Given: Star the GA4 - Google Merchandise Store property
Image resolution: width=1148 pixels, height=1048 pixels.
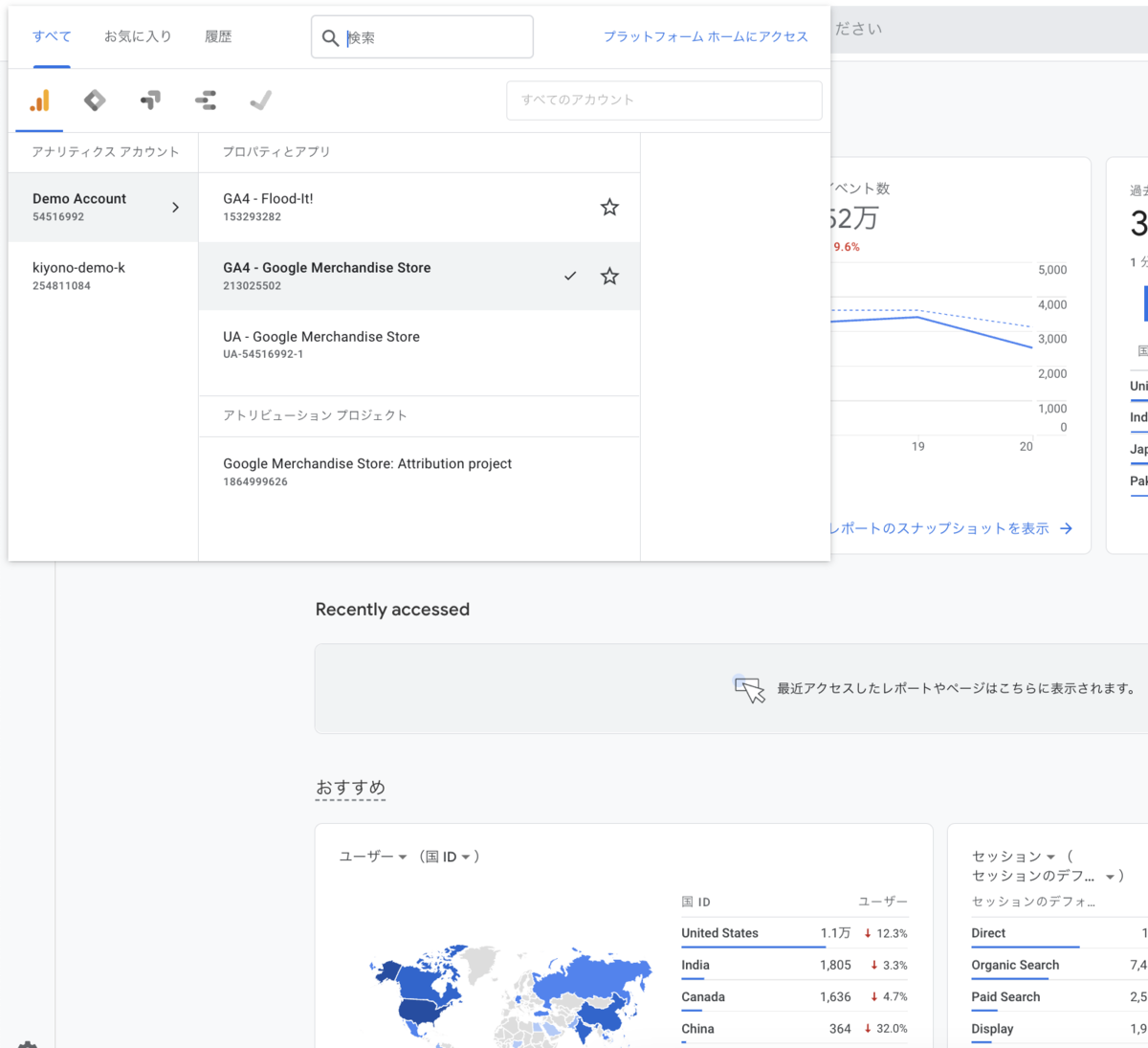Looking at the screenshot, I should point(609,277).
